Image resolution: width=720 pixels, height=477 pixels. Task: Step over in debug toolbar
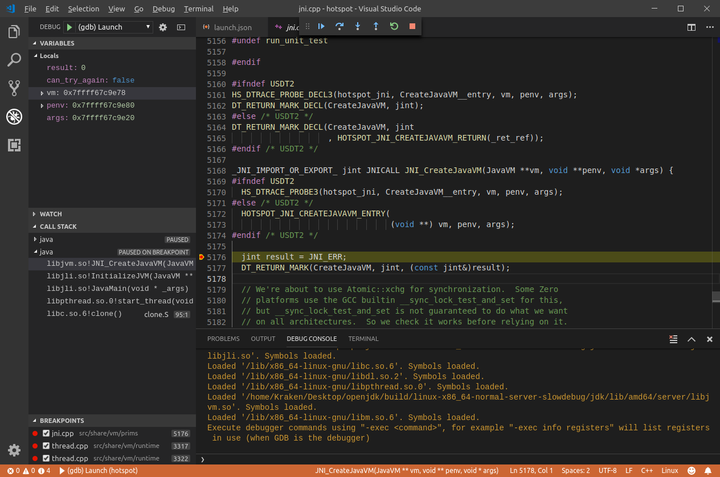(x=339, y=26)
